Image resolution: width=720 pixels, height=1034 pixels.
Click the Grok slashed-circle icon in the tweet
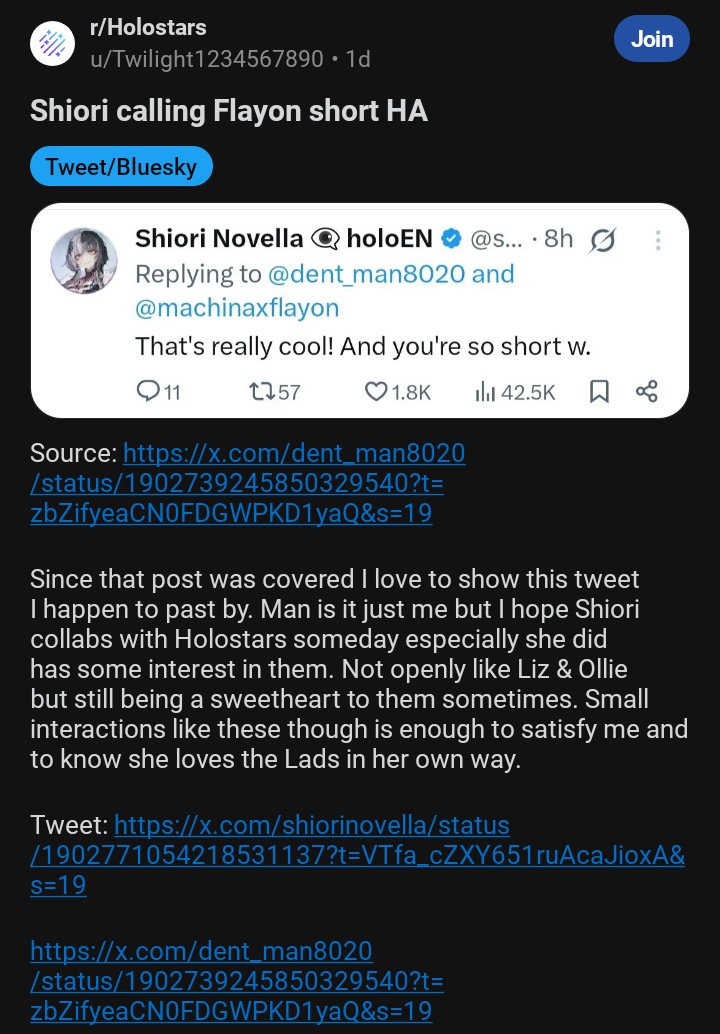[x=603, y=240]
